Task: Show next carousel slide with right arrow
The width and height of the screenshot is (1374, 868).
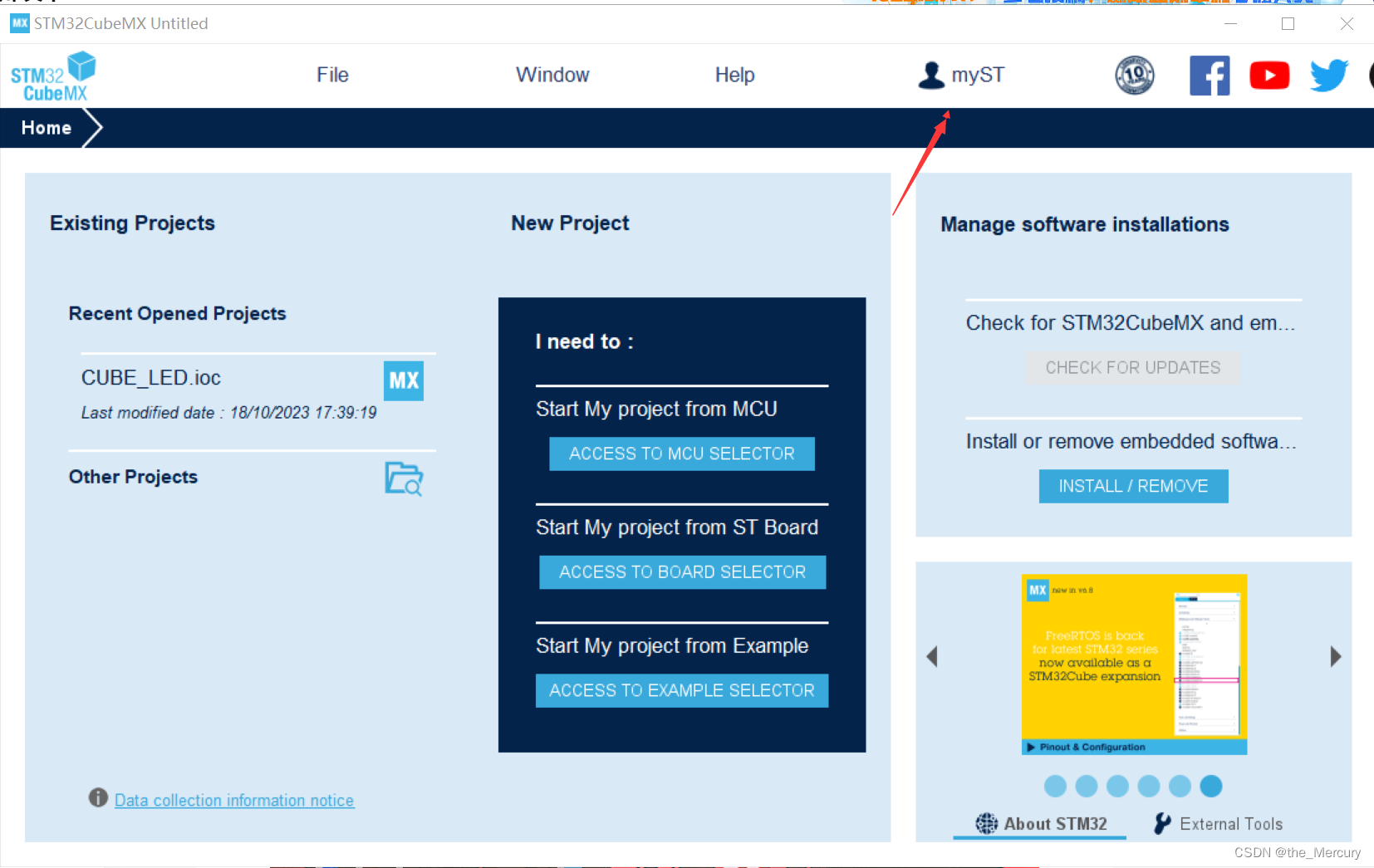Action: coord(1335,656)
